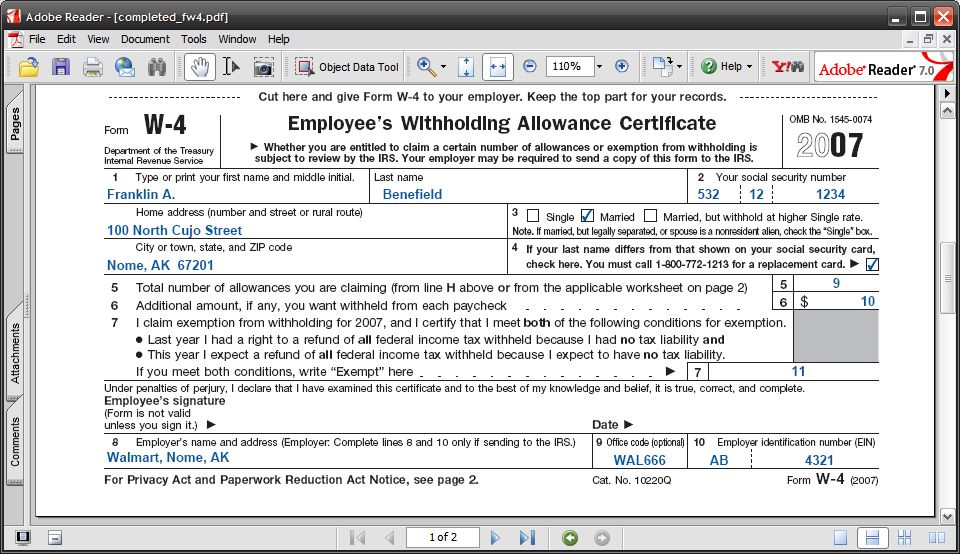Click the zoom percentage field showing 110%
Viewport: 960px width, 554px height.
tap(570, 66)
